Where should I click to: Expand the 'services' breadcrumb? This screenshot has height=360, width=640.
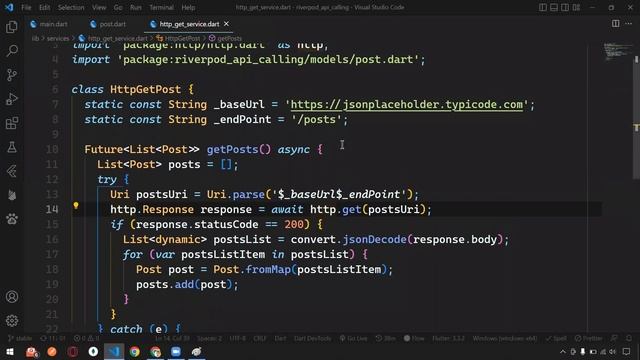click(58, 38)
